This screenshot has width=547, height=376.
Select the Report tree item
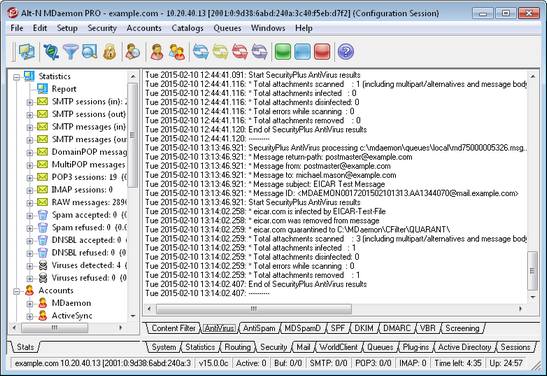click(64, 89)
